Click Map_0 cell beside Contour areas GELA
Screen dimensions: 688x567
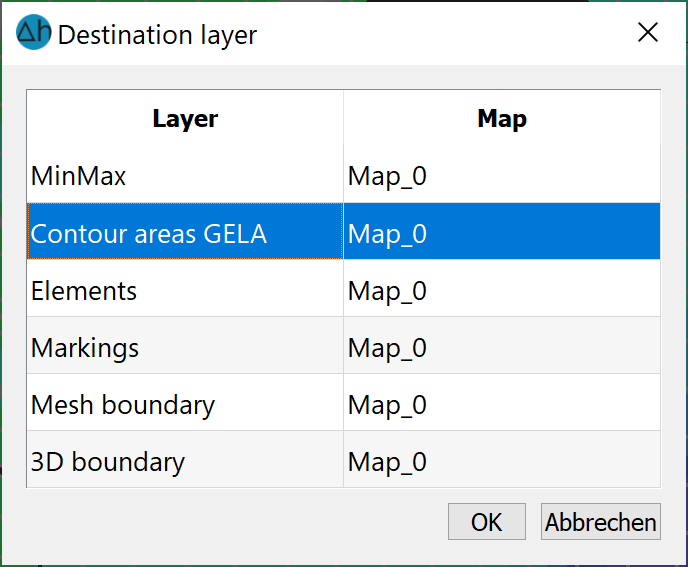[x=502, y=231]
